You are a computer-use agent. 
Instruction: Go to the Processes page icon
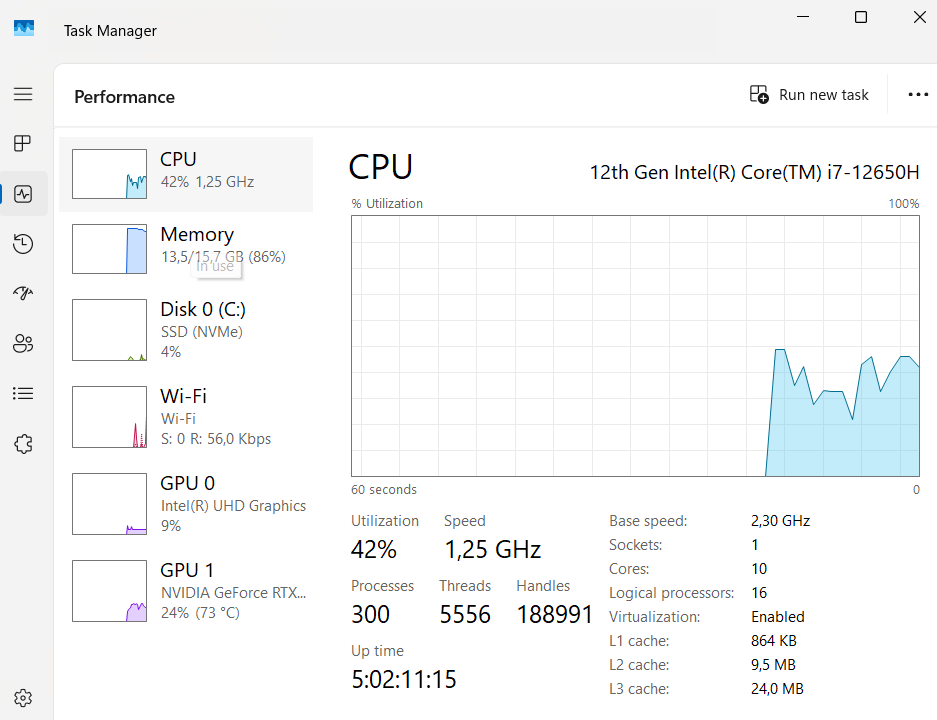23,144
